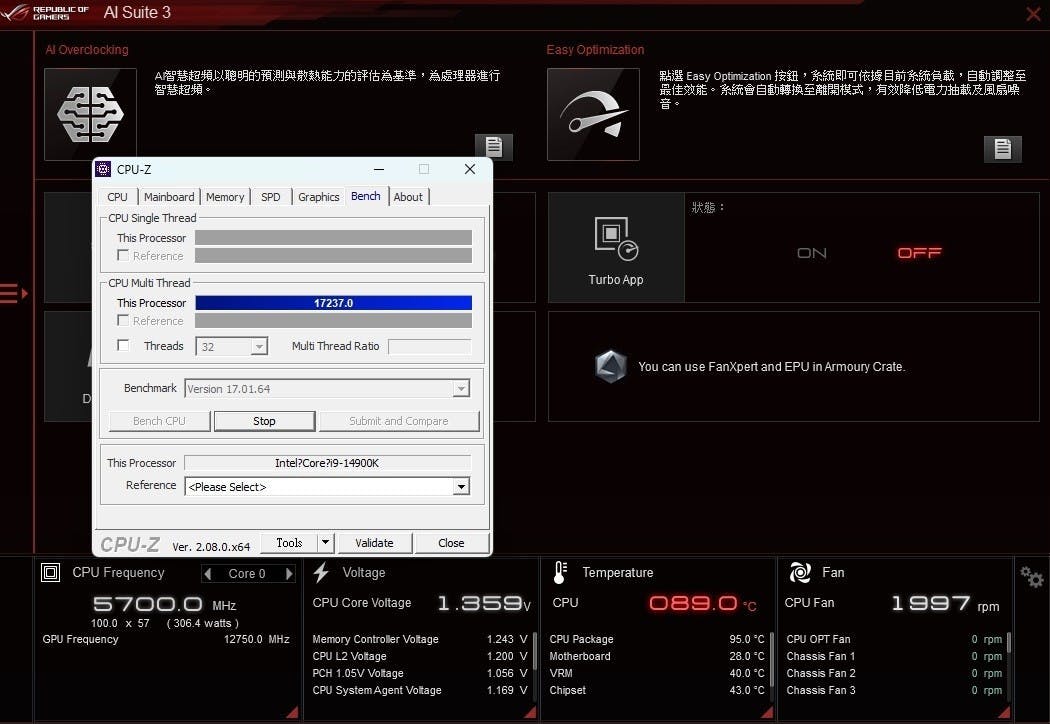
Task: Open the Tools dropdown arrow
Action: click(x=325, y=543)
